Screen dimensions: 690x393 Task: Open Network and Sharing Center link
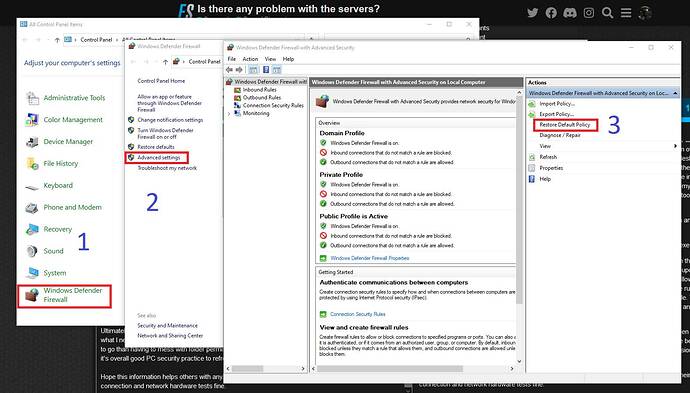170,336
